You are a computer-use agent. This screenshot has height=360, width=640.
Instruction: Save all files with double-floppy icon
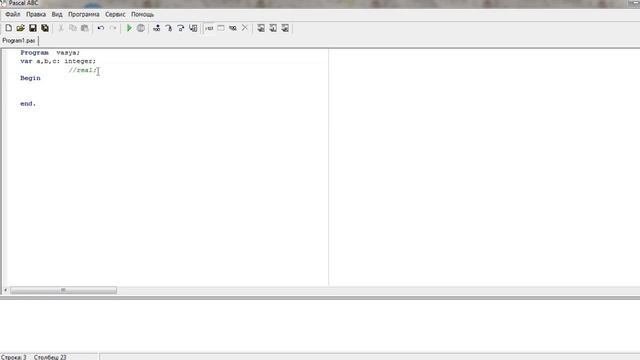point(45,28)
